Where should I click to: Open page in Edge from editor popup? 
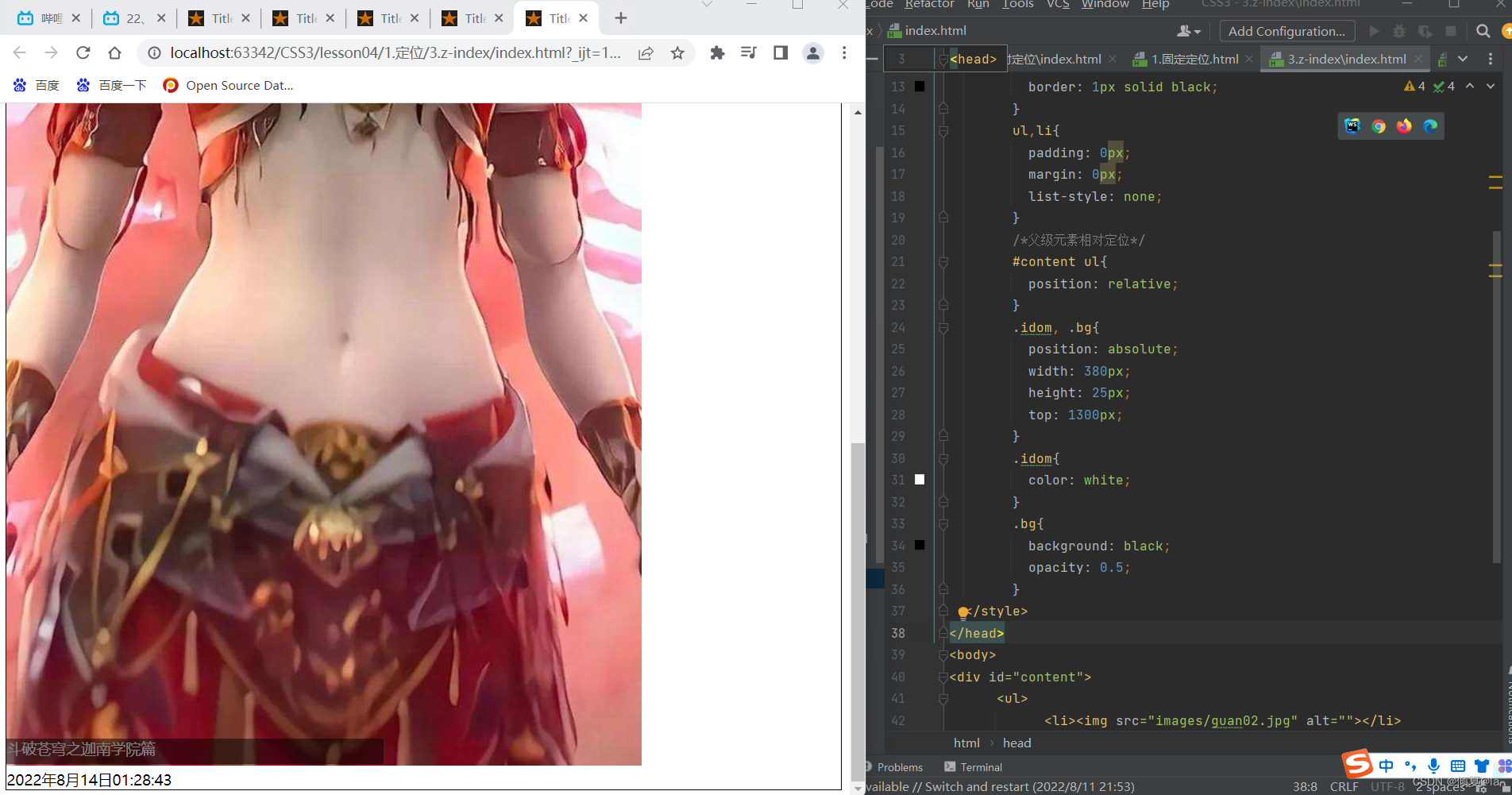pos(1430,125)
